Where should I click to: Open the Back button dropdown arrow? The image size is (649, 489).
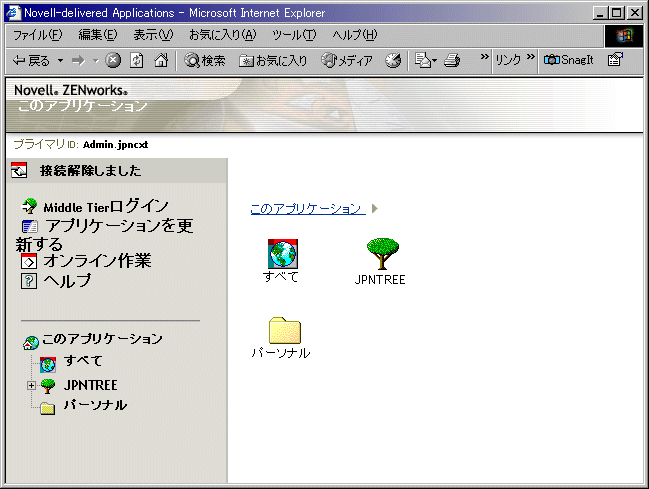click(60, 60)
